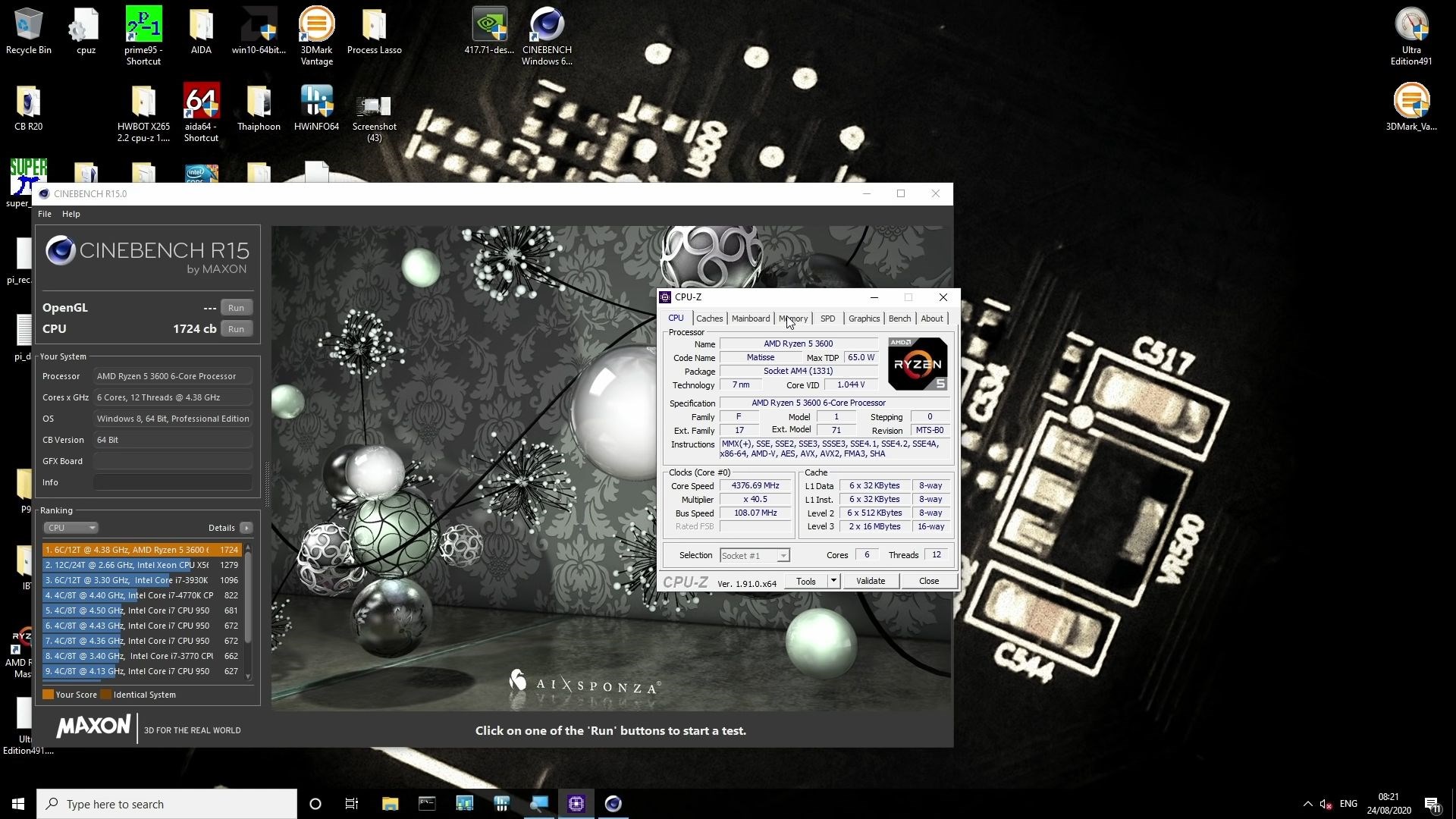Click the ranking scroll down arrow
Screen dimensions: 1456x819
tap(248, 676)
